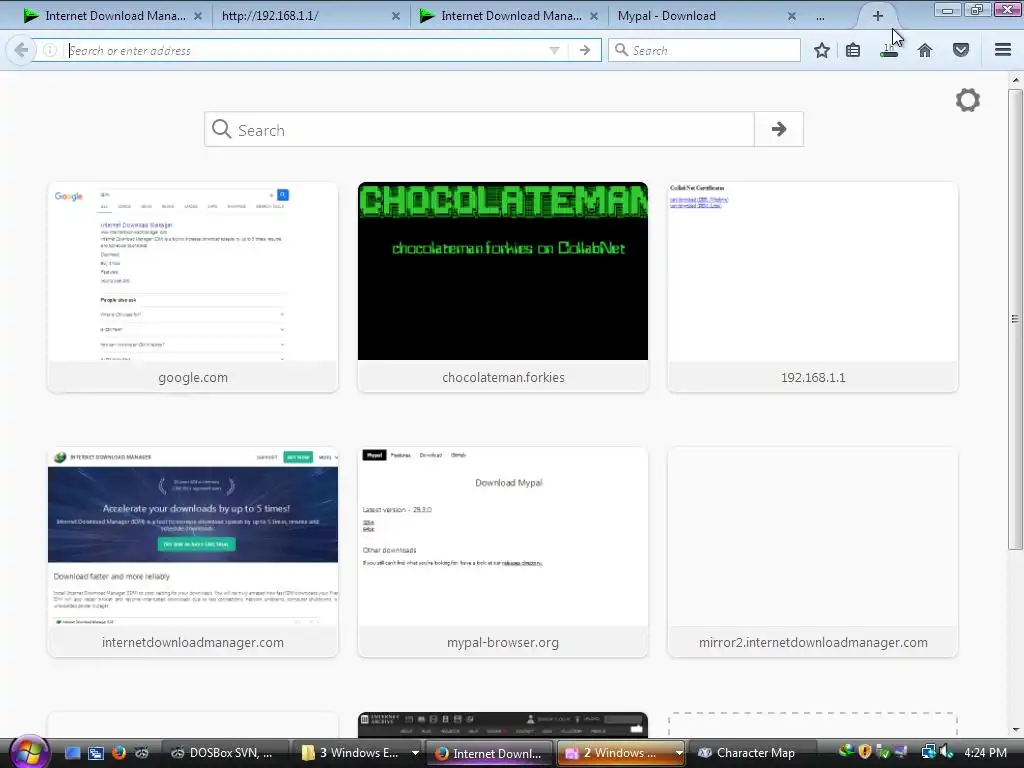
Task: Open new tab with plus button
Action: pos(878,16)
